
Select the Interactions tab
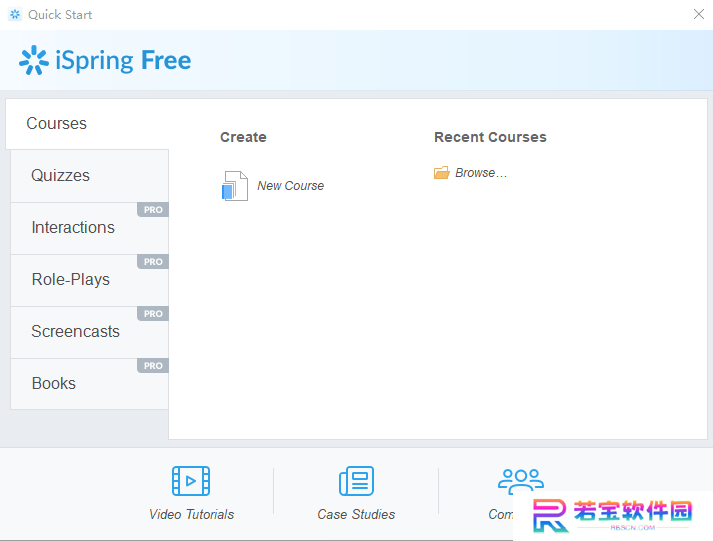(90, 228)
